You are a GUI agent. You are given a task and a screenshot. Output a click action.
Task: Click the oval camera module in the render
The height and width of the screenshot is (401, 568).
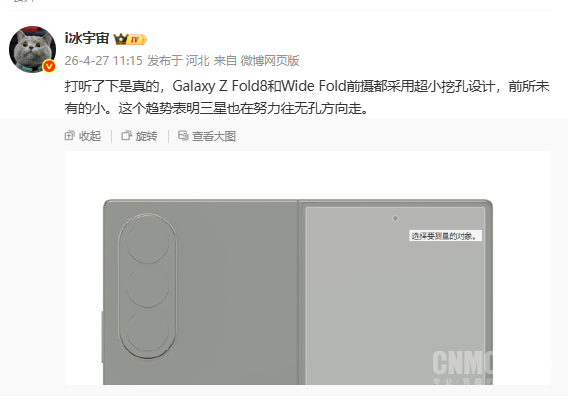coord(147,286)
